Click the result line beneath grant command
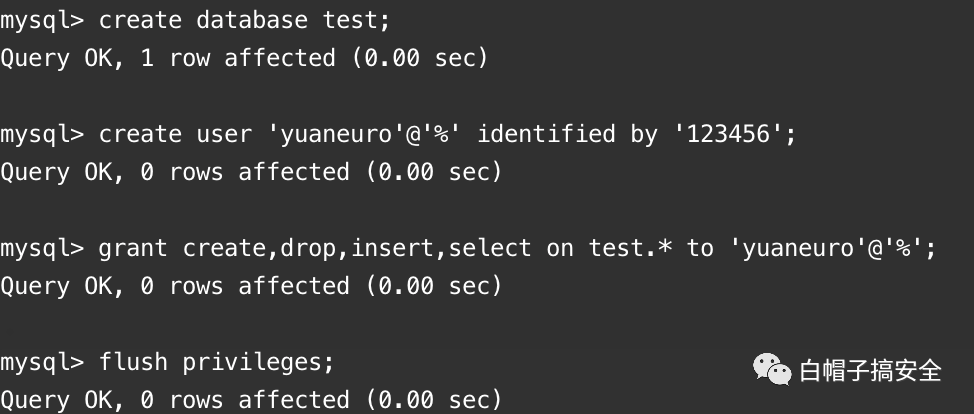 pos(251,286)
